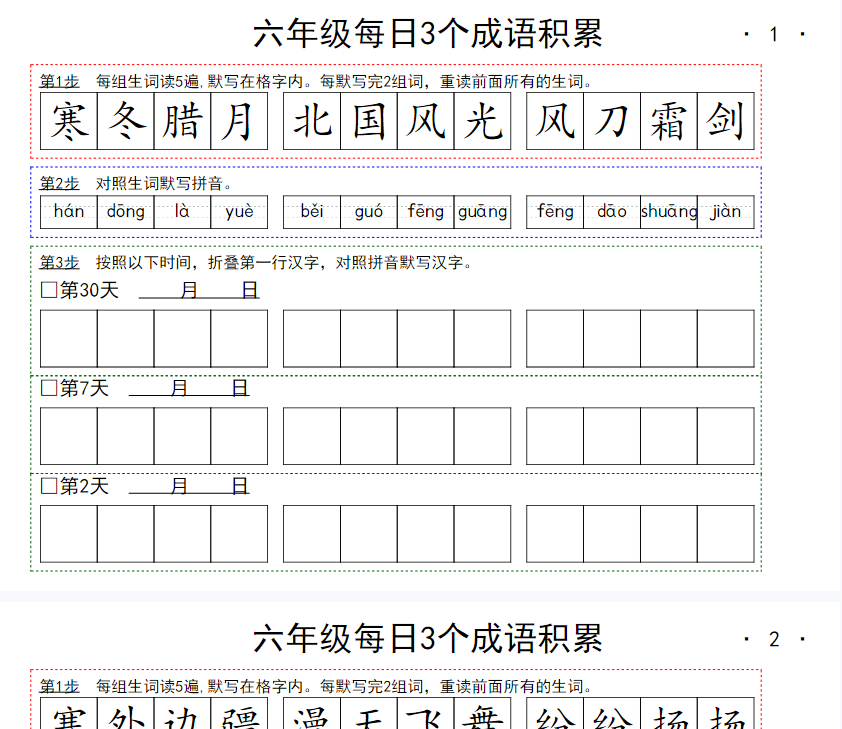Select the page 2 document title
The height and width of the screenshot is (729, 842).
click(x=427, y=638)
